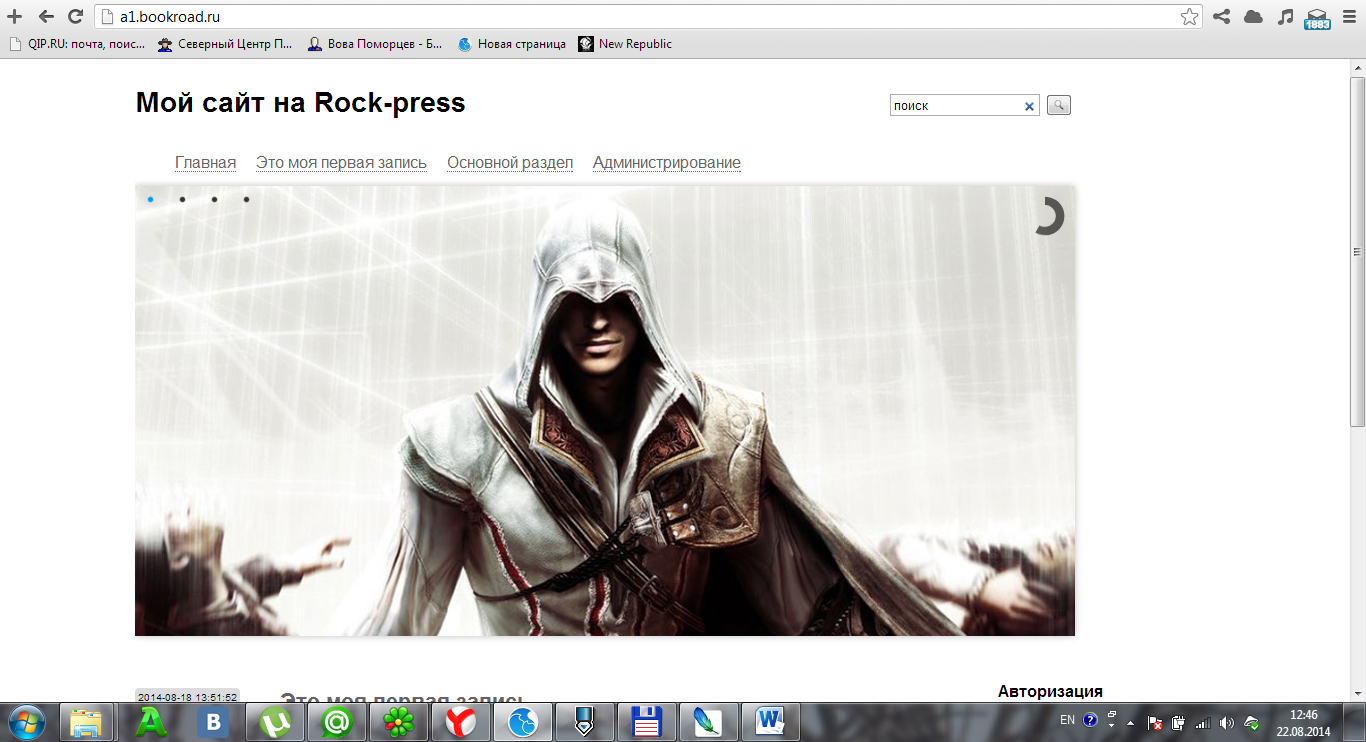Open Mail.Ru Agent from taskbar
Viewport: 1366px width, 742px height.
(x=335, y=722)
